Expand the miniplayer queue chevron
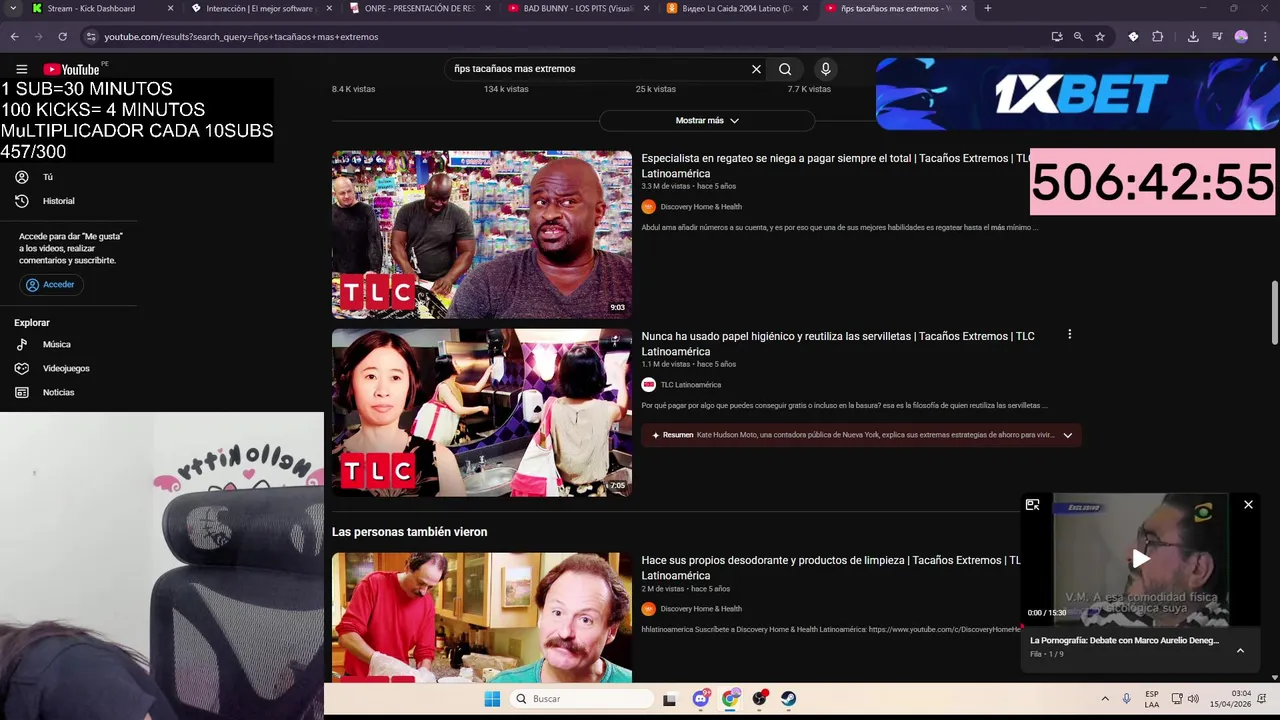Viewport: 1280px width, 720px height. coord(1240,650)
